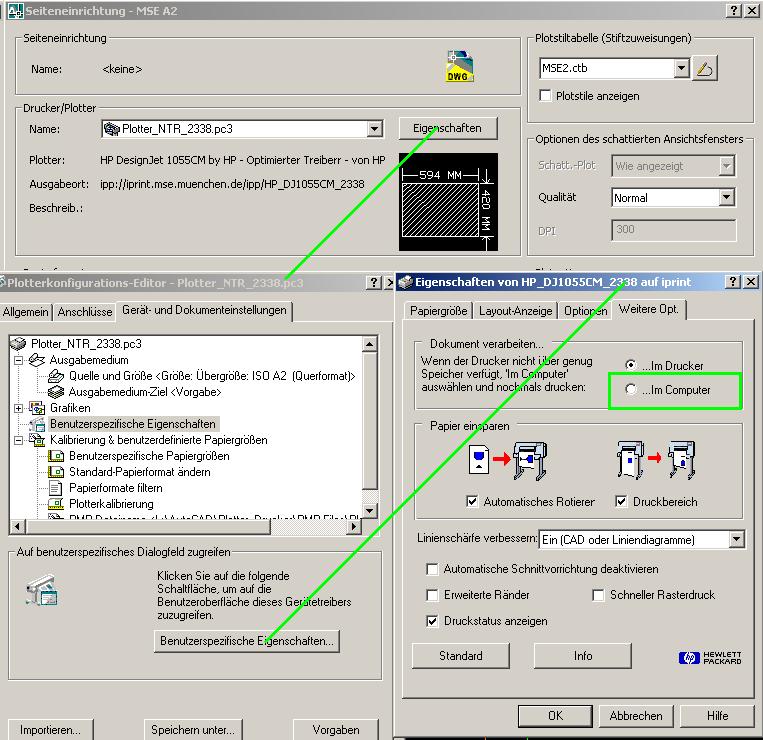
Task: Toggle the Druckbereich checkbox
Action: click(621, 502)
